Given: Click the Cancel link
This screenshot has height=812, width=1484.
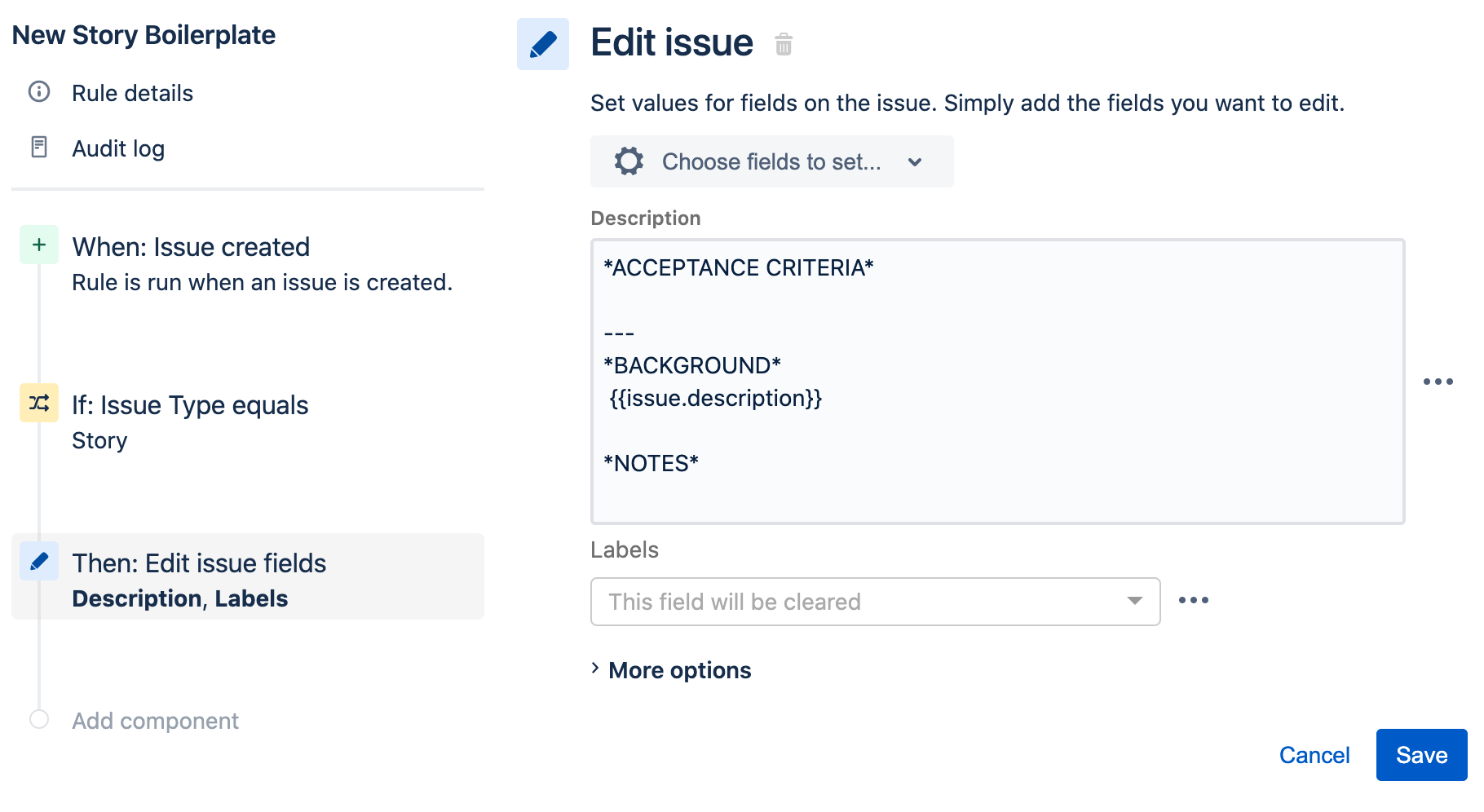Looking at the screenshot, I should coord(1314,755).
